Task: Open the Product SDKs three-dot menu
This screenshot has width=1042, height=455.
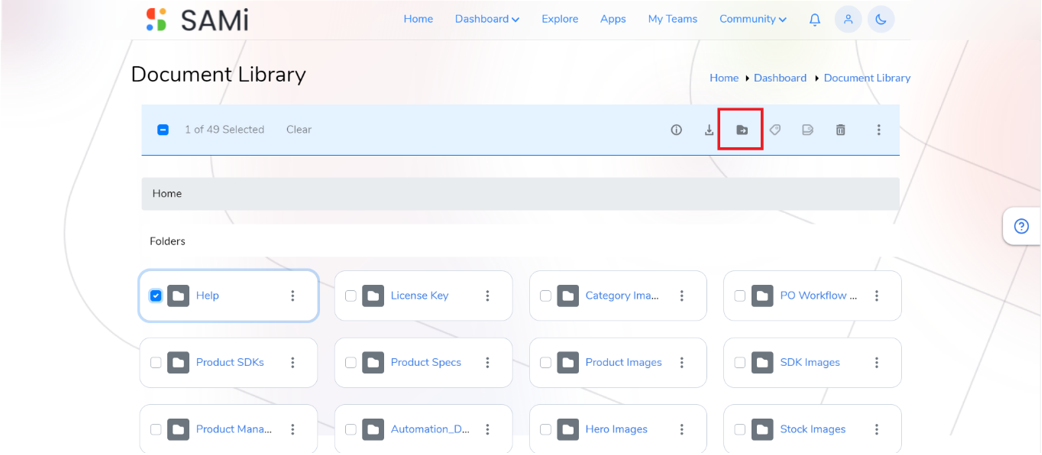Action: [292, 363]
